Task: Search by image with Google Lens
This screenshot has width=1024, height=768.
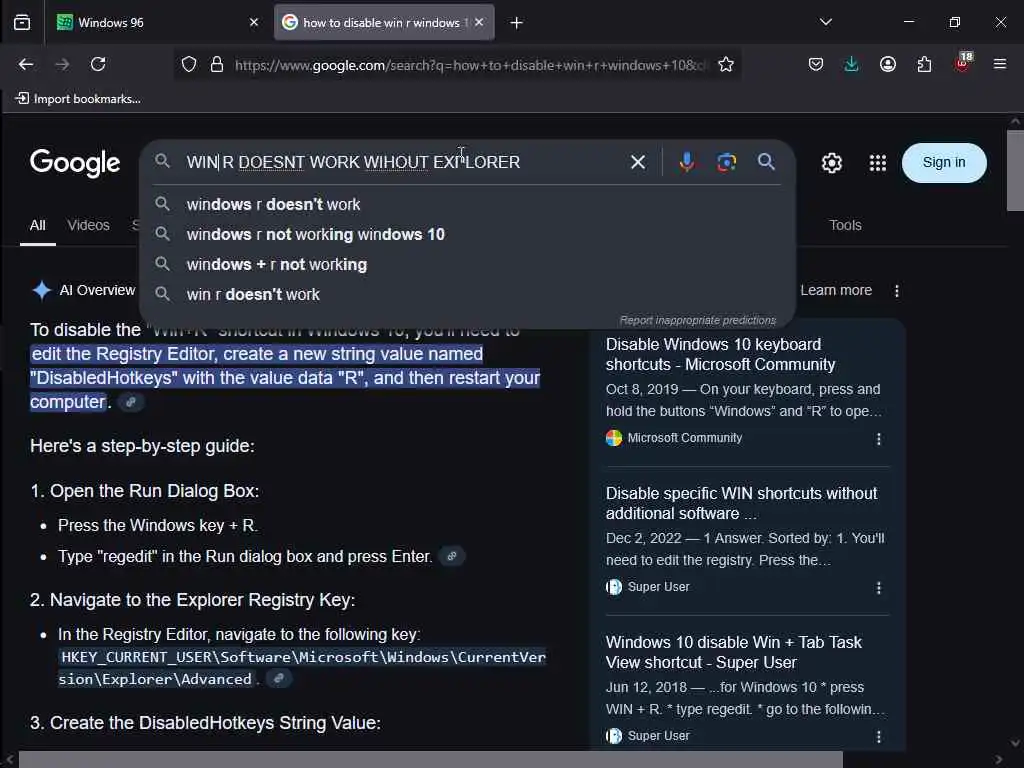Action: point(726,162)
